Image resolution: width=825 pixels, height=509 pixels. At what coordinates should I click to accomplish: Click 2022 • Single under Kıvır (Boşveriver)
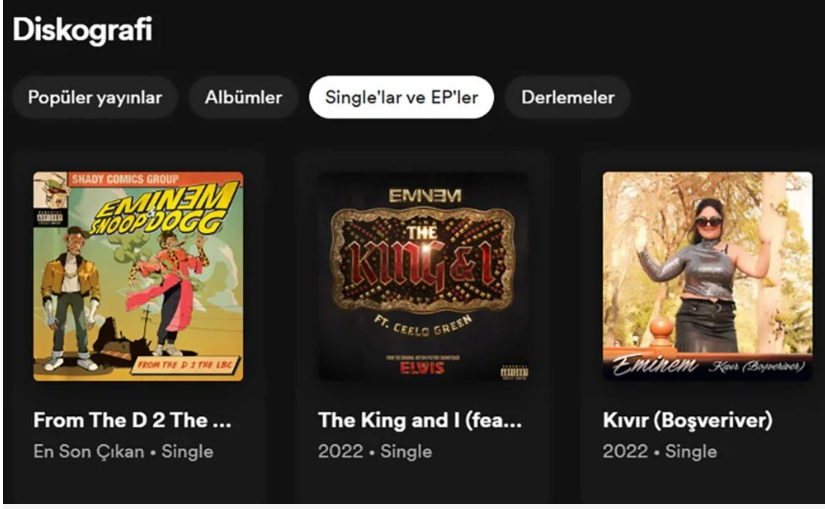tap(660, 452)
